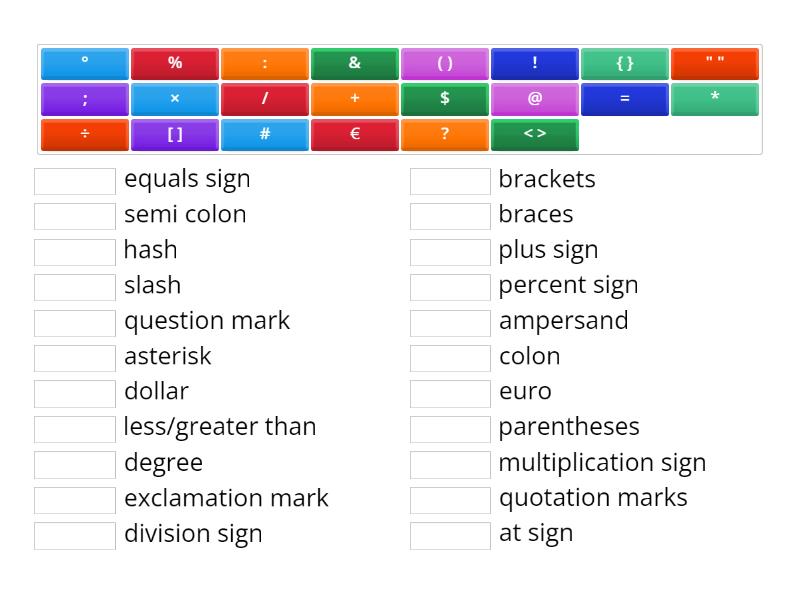The height and width of the screenshot is (600, 800).
Task: Click the answer box beside equals sign
Action: click(x=74, y=179)
